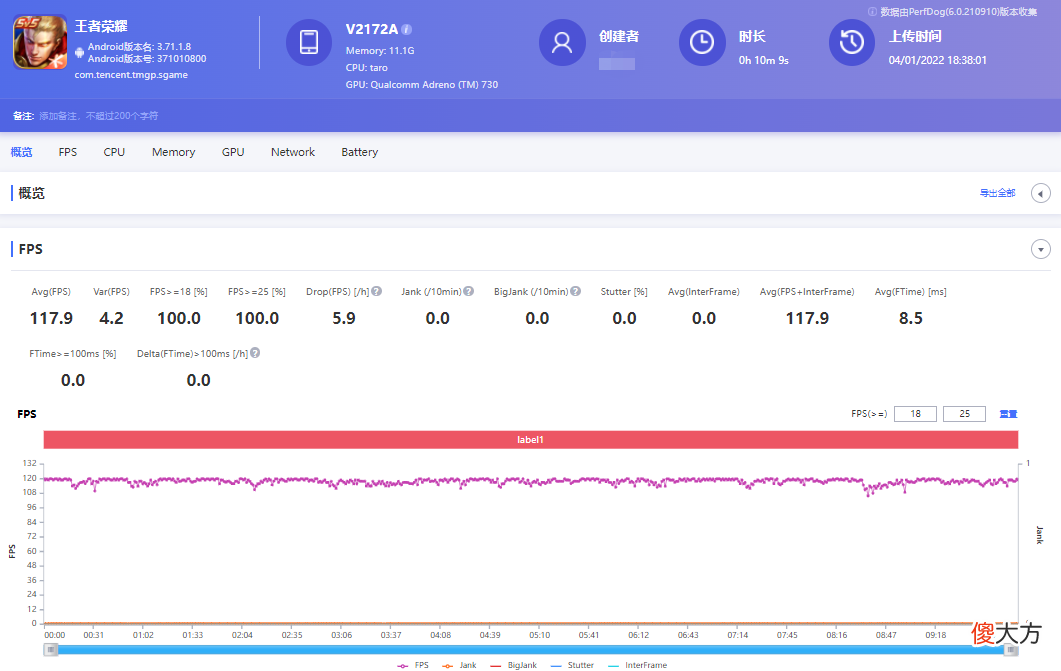Open Drop(FPS) help question mark
Image resolution: width=1061 pixels, height=671 pixels.
click(377, 291)
